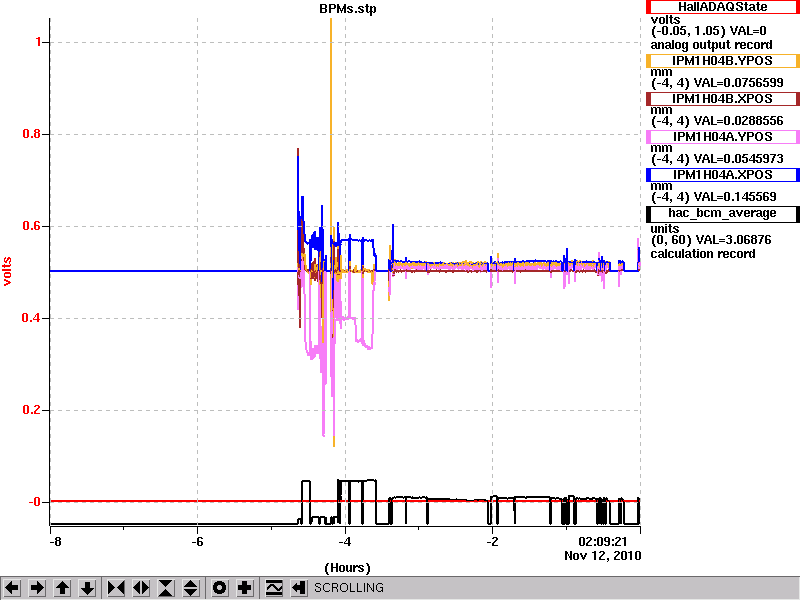This screenshot has height=600, width=800.
Task: Click the VAL=0.145569 readout
Action: (735, 197)
